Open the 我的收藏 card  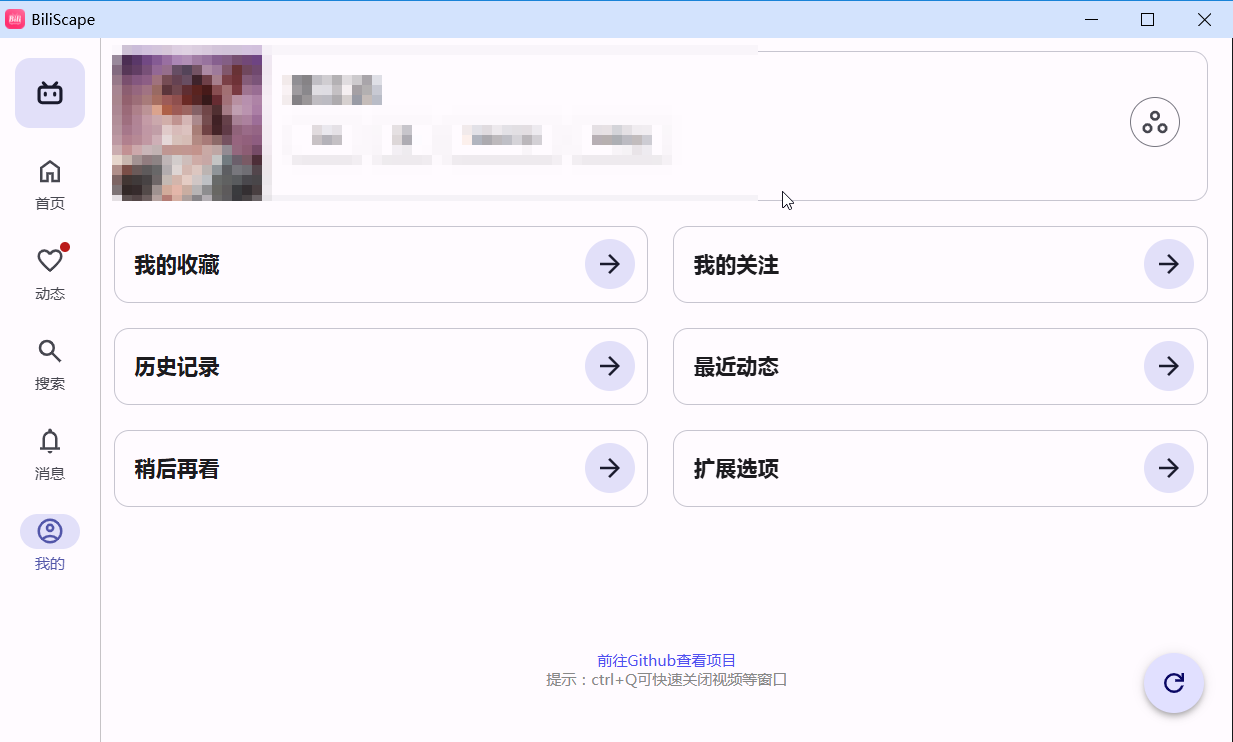click(x=381, y=264)
